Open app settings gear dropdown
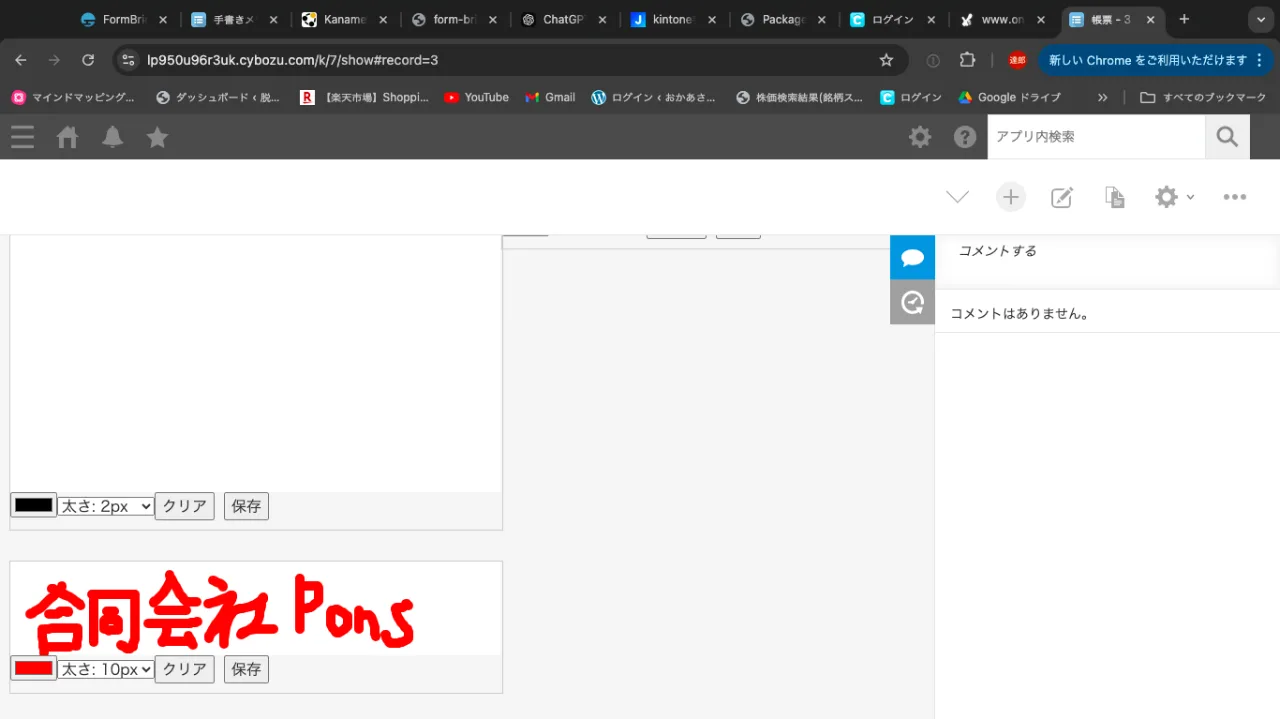 (x=1174, y=197)
